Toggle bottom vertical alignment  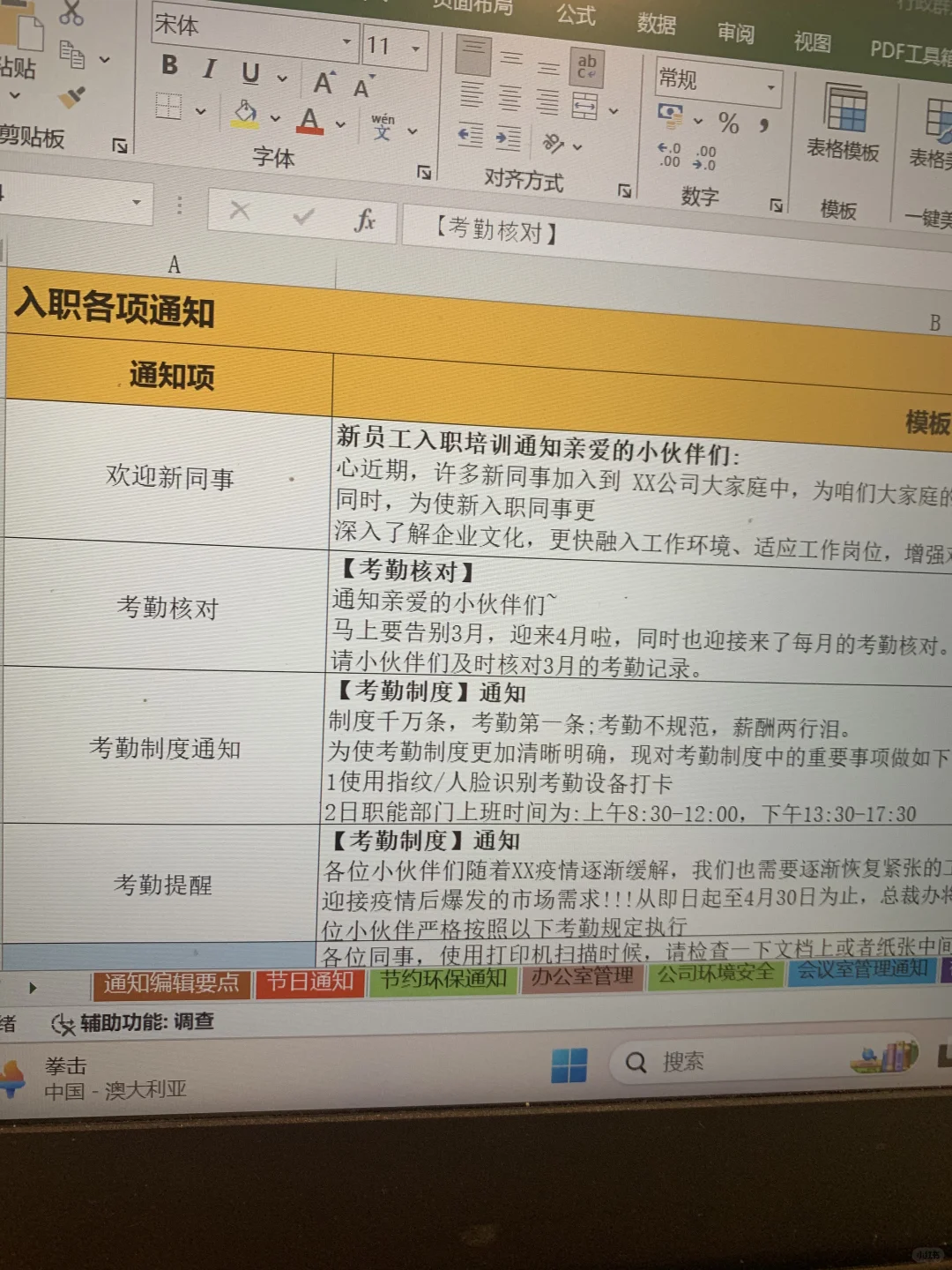[548, 67]
